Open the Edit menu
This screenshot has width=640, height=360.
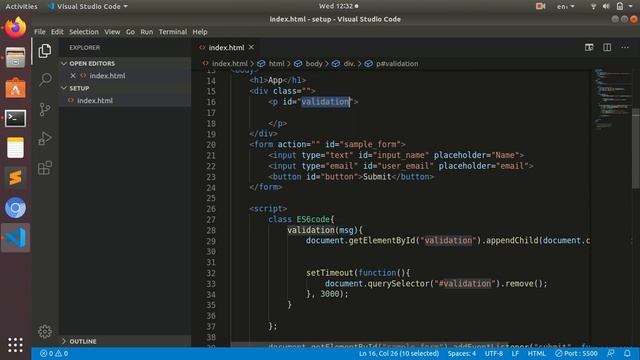(57, 32)
